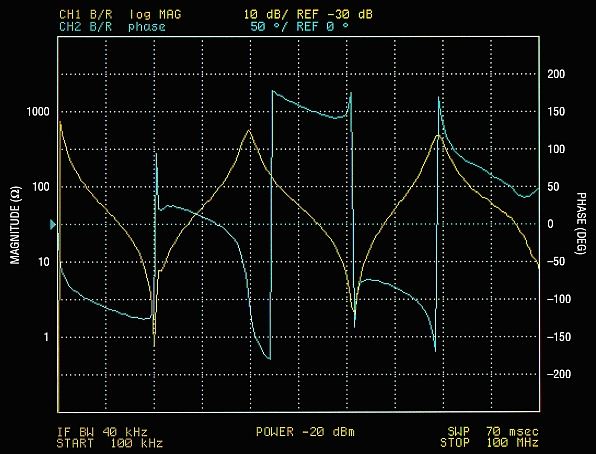596x454 pixels.
Task: Click the 0 degree phase axis label
Action: click(550, 224)
